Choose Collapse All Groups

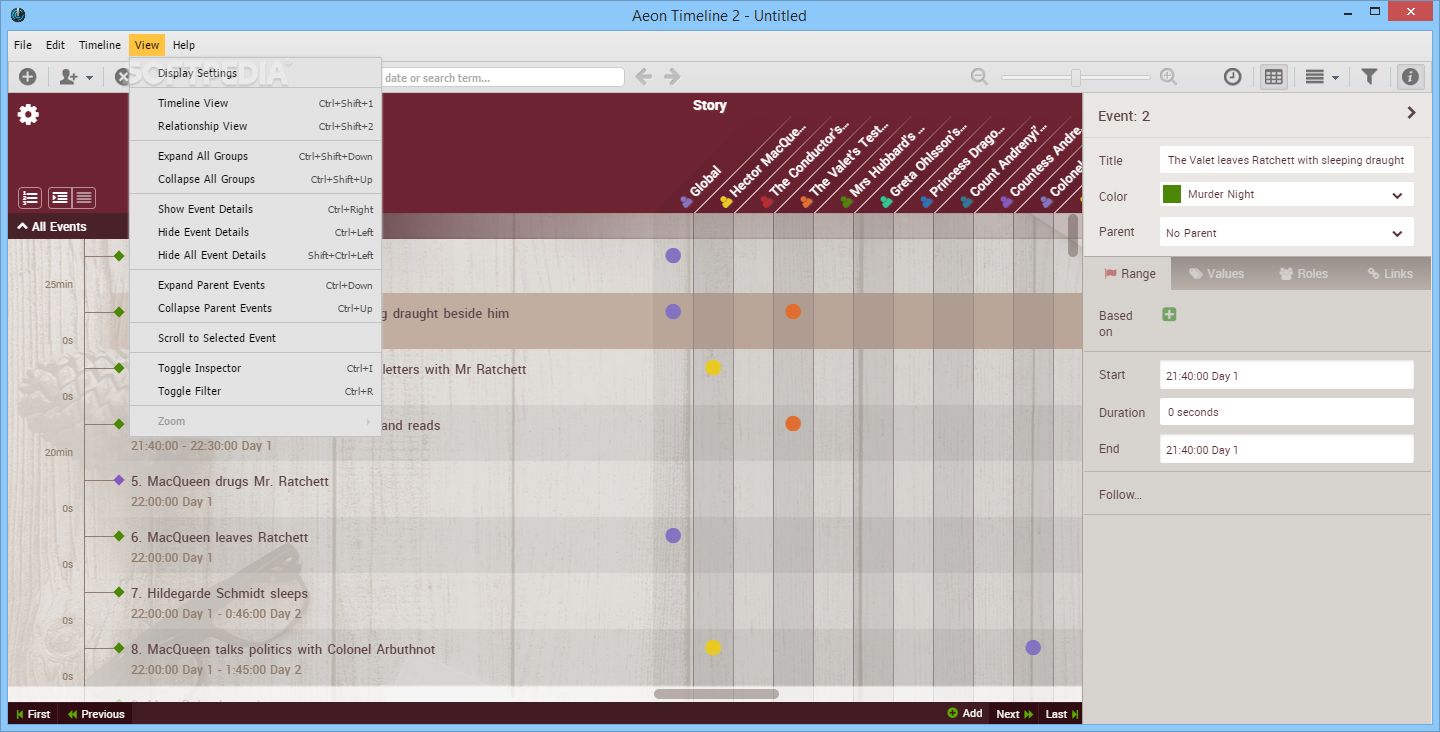coord(255,179)
